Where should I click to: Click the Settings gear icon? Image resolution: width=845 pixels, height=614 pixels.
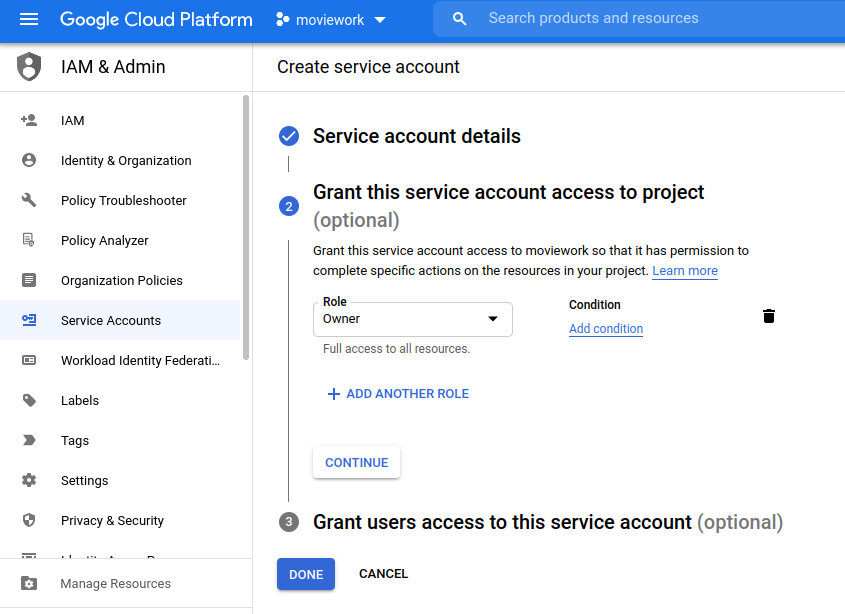[29, 480]
